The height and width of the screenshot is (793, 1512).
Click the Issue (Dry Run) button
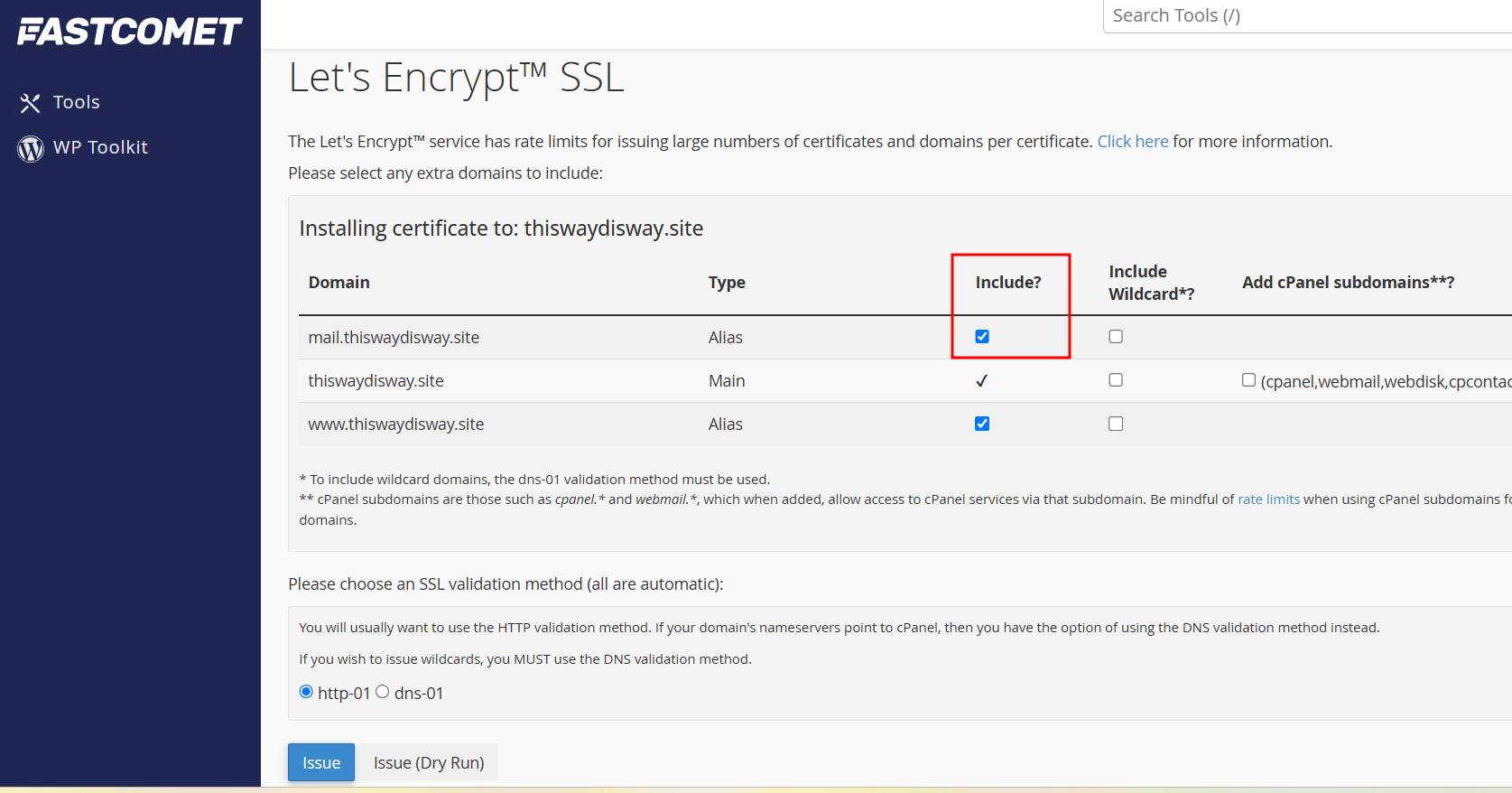click(429, 762)
